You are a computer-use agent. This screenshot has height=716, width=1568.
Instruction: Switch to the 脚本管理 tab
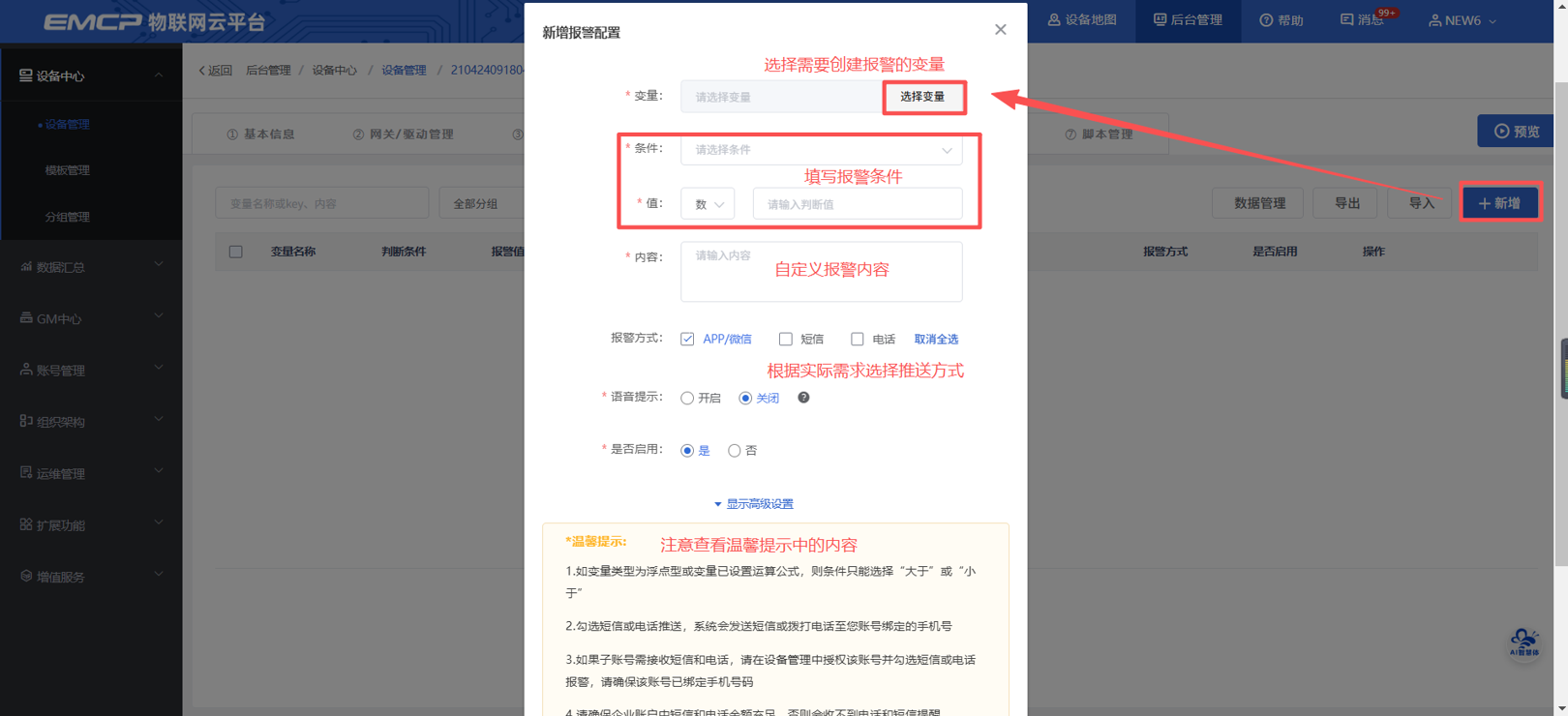click(x=1099, y=134)
